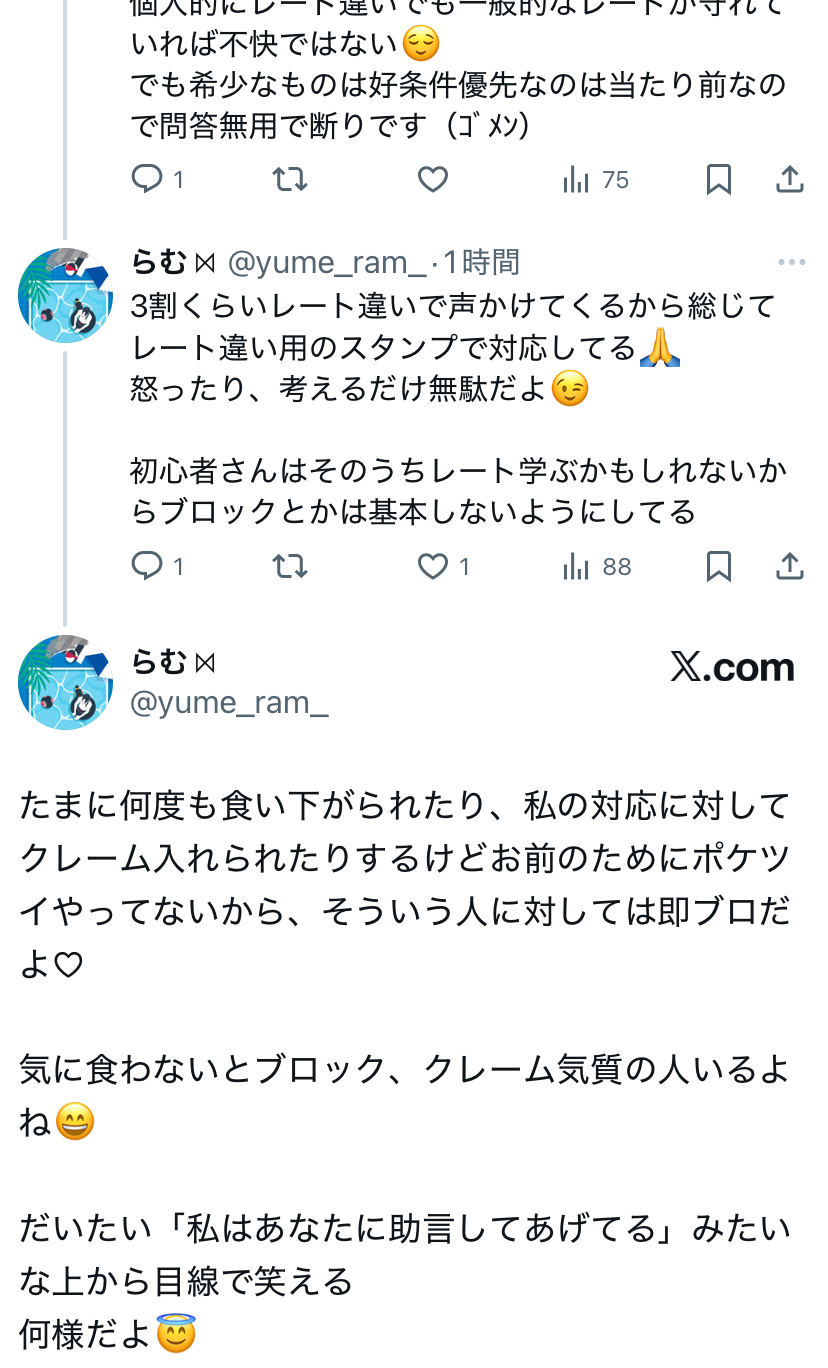View analytics showing 75 views
828x1368 pixels.
[x=596, y=180]
